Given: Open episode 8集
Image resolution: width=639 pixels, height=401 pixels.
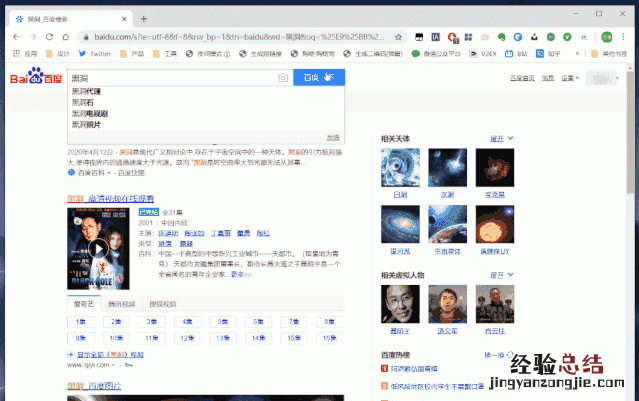Looking at the screenshot, I should coord(329,322).
